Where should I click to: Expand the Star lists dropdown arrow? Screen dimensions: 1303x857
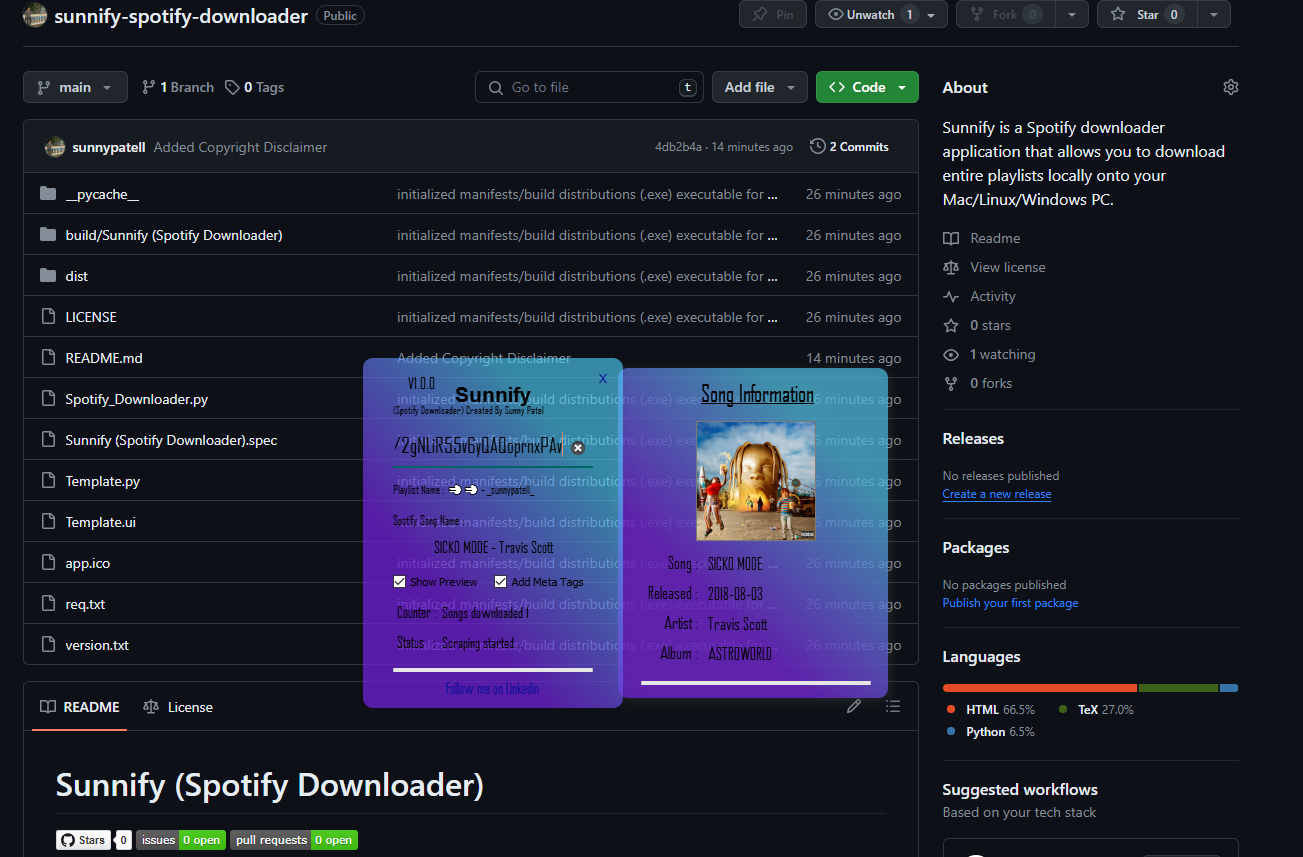click(x=1213, y=15)
